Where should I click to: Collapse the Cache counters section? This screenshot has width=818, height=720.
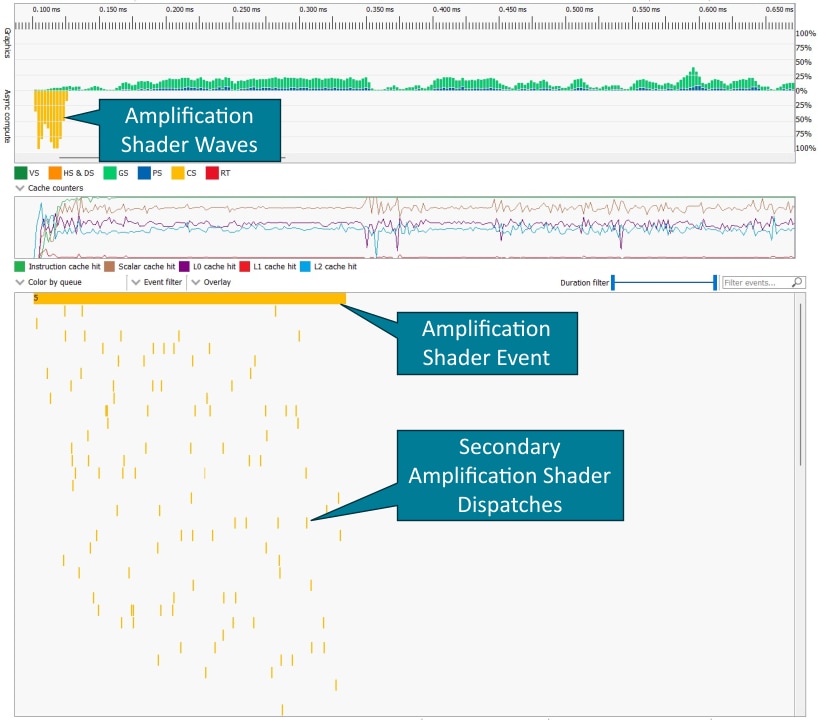20,188
